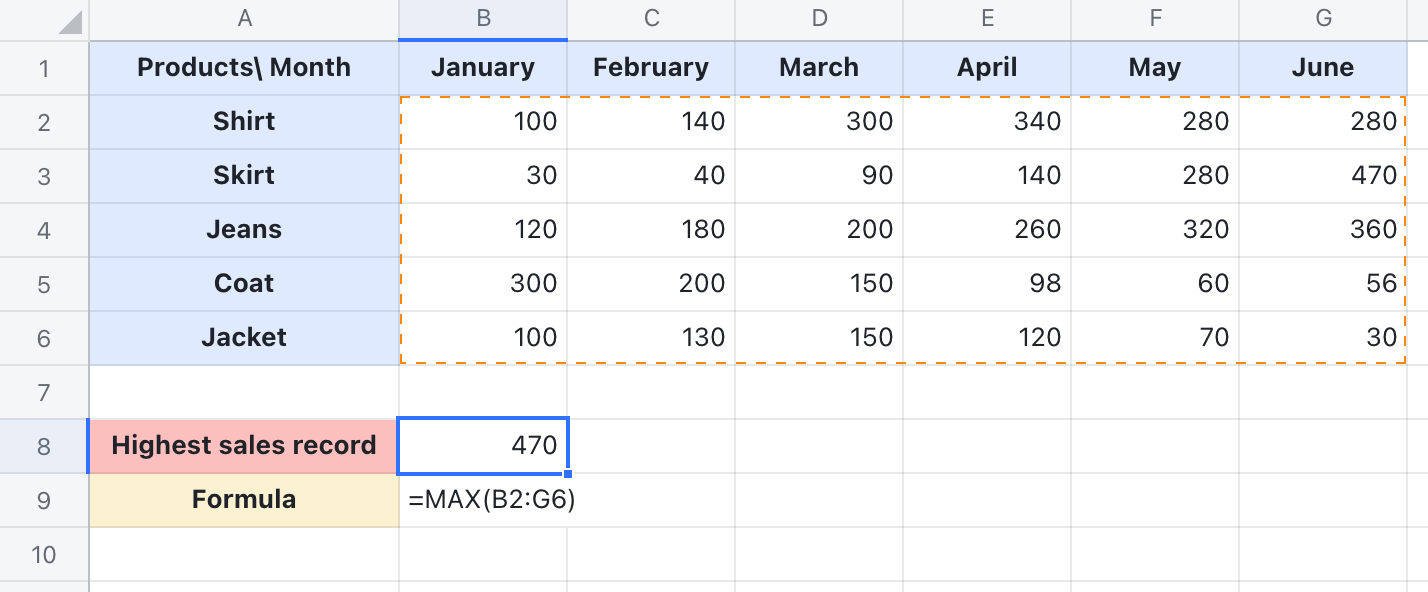Select row header 10

click(44, 553)
